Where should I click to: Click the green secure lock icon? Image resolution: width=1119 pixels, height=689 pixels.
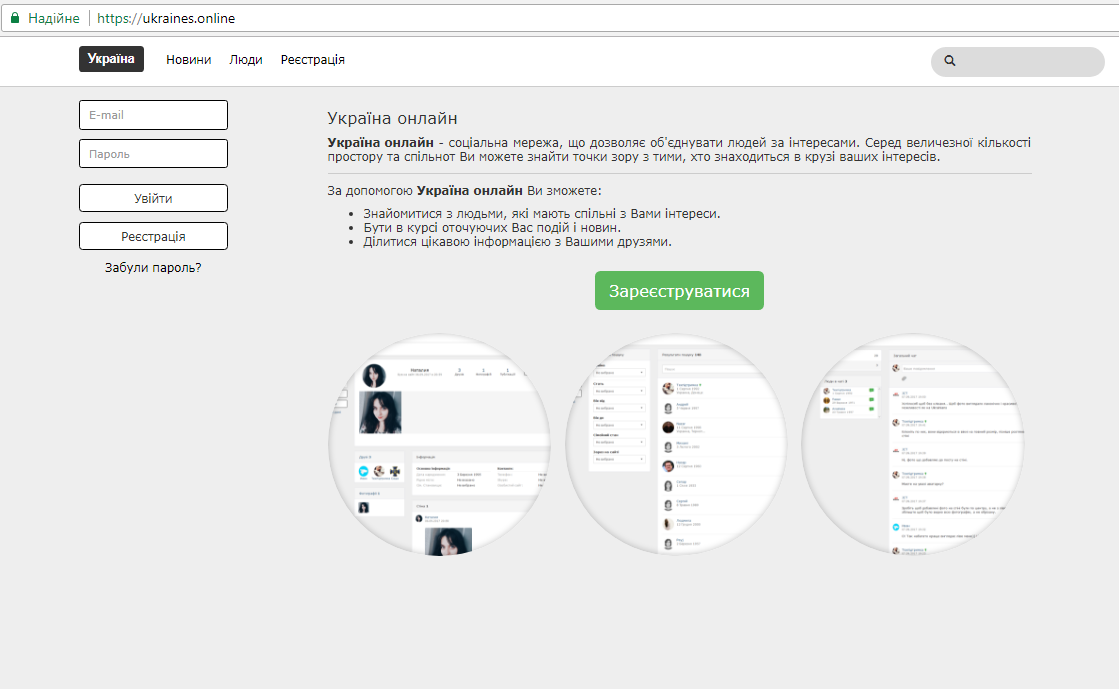[14, 18]
